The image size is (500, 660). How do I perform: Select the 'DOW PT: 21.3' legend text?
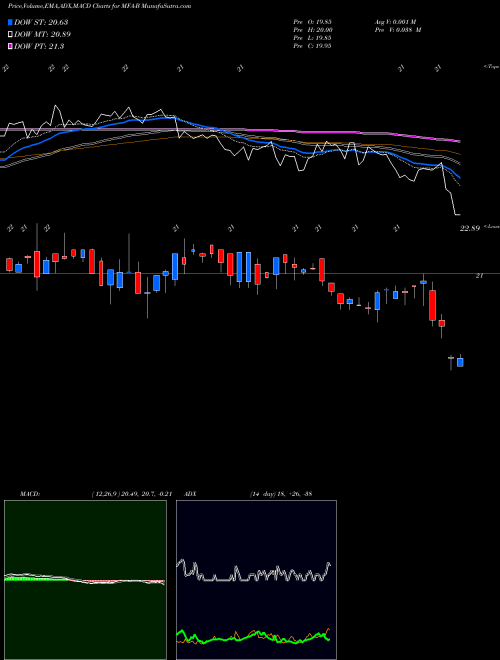39,46
